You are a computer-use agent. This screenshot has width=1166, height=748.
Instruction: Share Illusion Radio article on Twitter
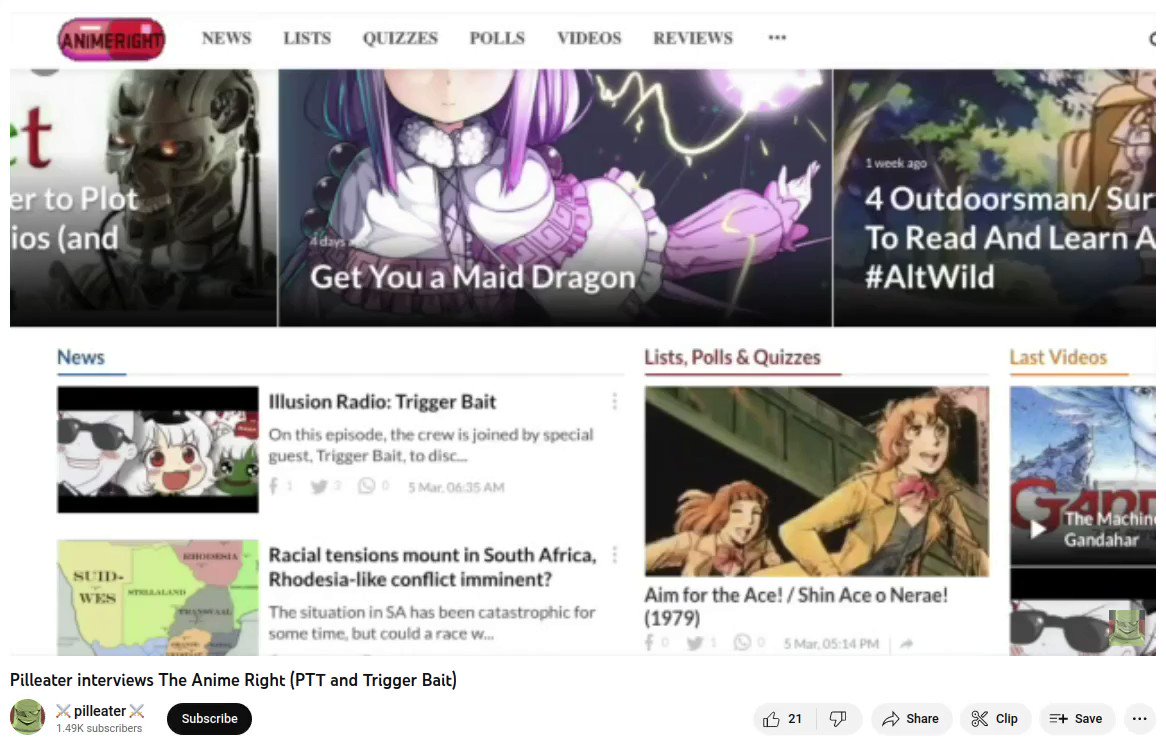pos(319,487)
